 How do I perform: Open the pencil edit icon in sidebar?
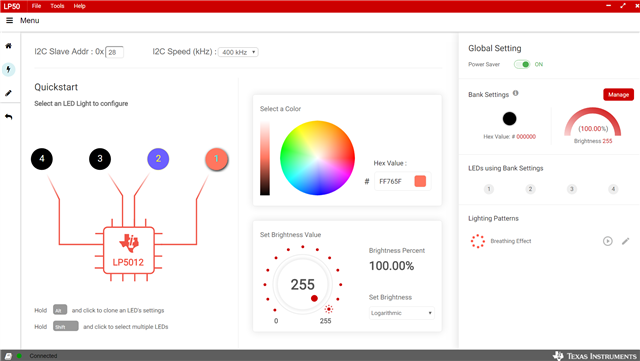pos(9,93)
